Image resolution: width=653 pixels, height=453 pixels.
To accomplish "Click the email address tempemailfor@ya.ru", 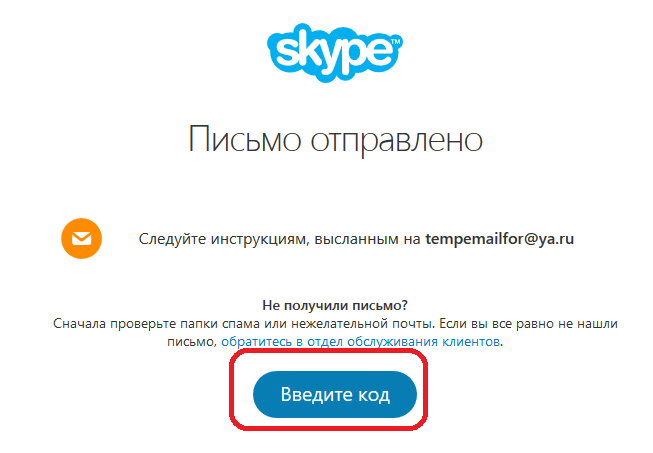I will coord(499,239).
